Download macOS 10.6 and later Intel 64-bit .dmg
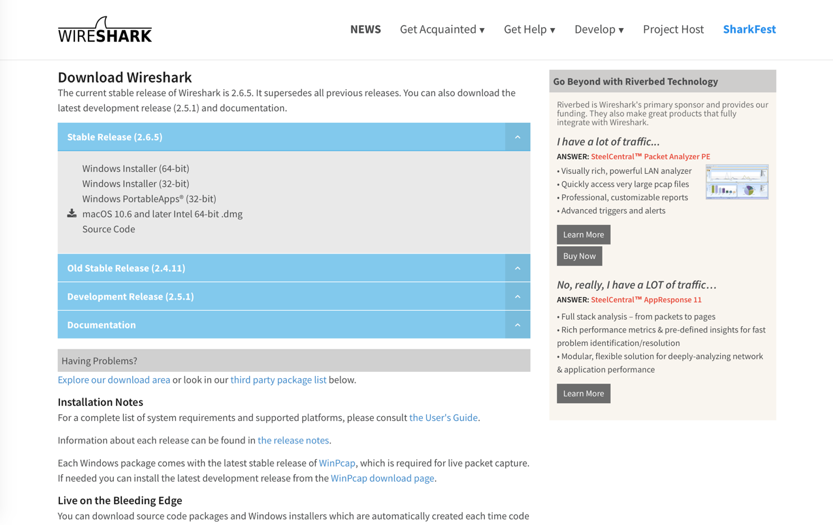The width and height of the screenshot is (833, 525). tap(162, 214)
